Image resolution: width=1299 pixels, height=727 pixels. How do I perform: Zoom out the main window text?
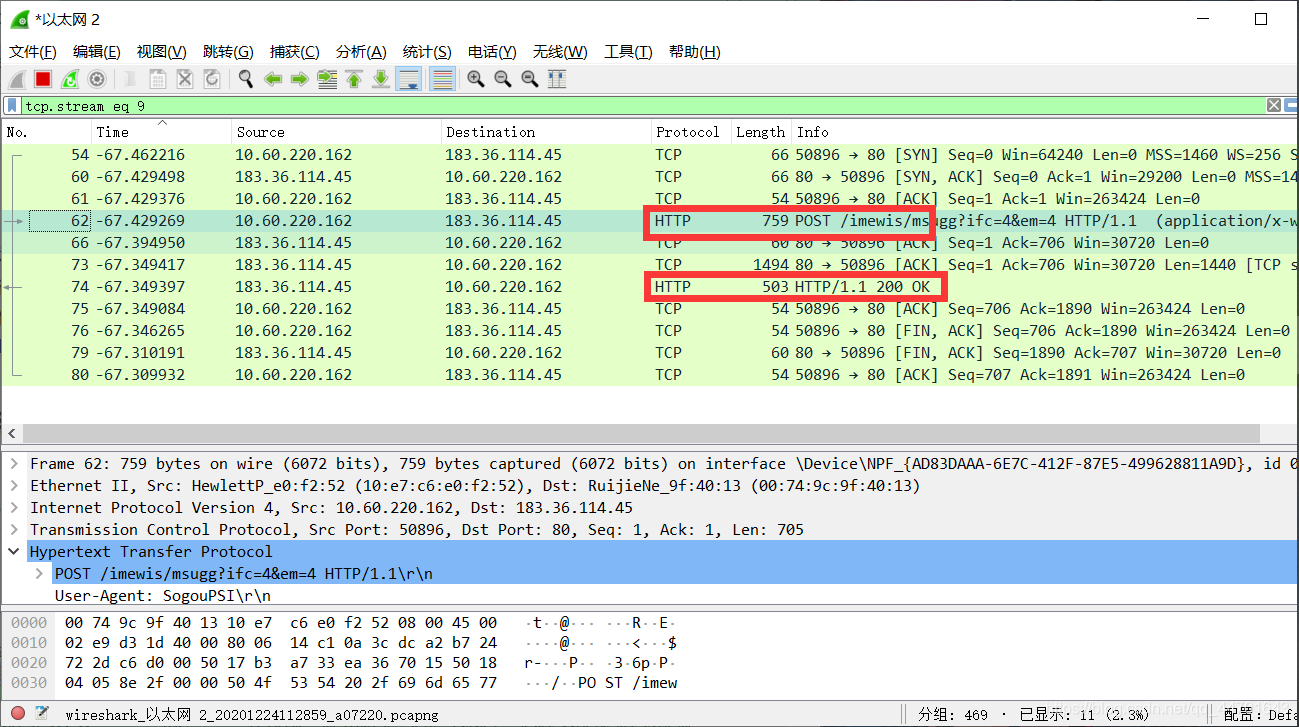[x=503, y=79]
